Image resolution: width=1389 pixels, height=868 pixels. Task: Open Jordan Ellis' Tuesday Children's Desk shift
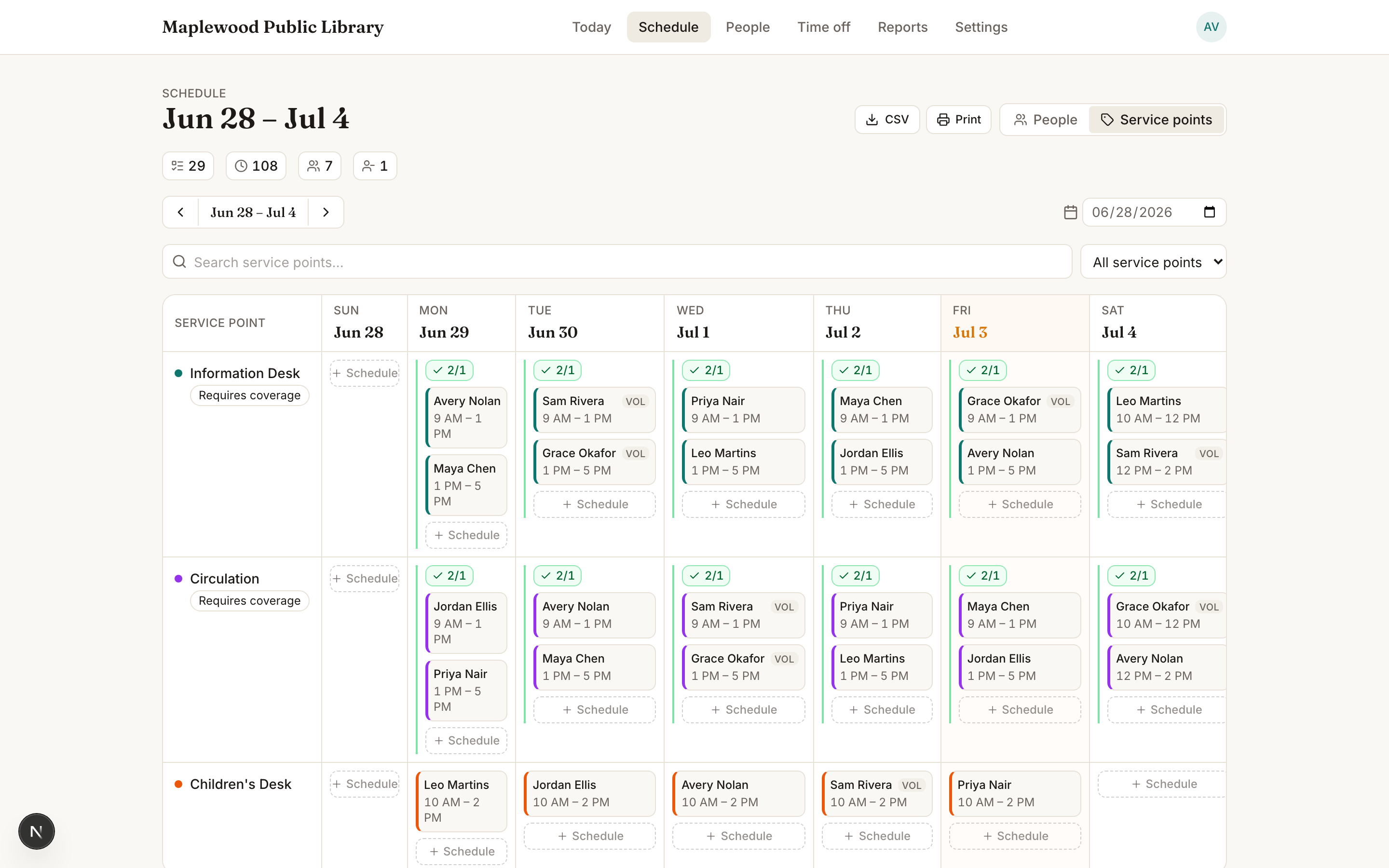[x=589, y=793]
